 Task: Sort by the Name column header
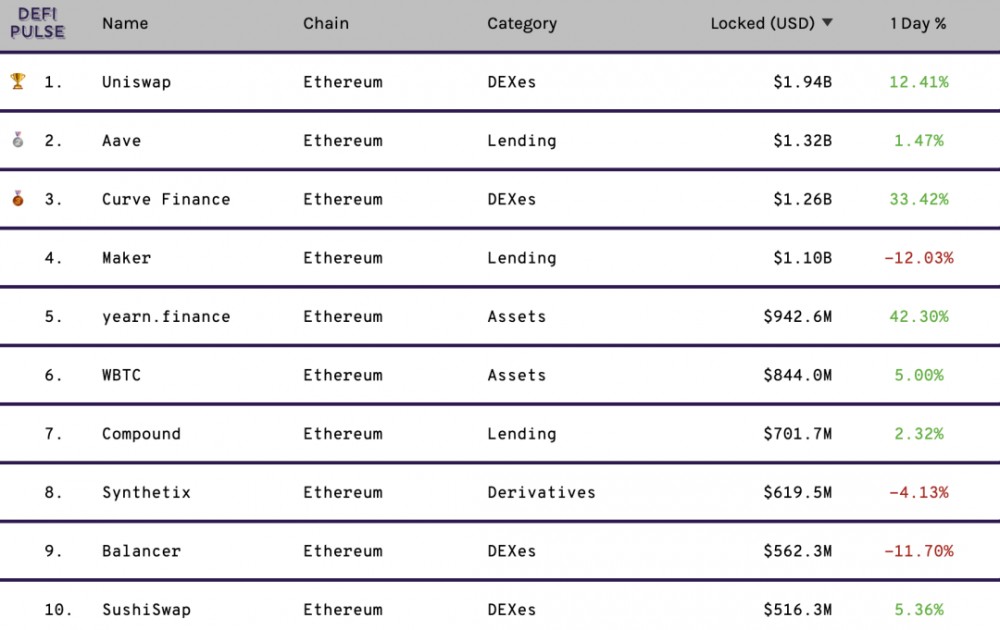coord(124,23)
